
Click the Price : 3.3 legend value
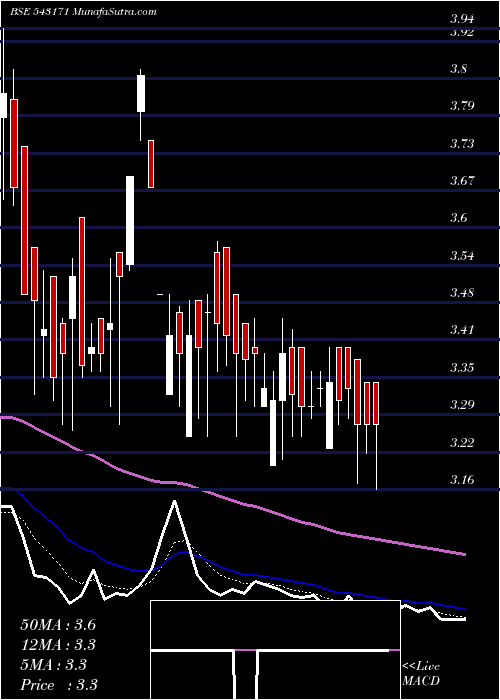tap(58, 685)
